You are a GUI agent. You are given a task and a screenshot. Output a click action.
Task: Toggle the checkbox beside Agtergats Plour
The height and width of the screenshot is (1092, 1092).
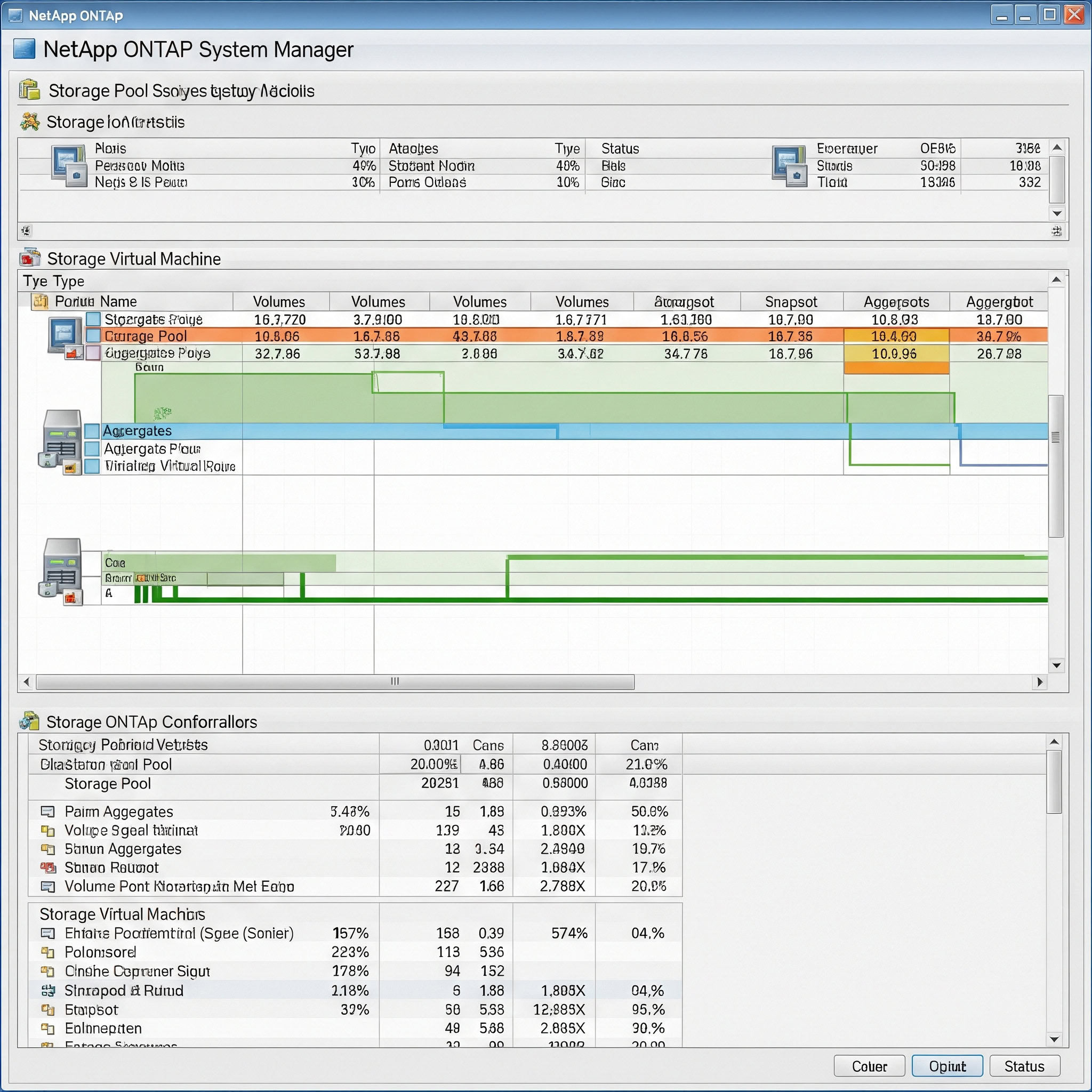point(92,449)
